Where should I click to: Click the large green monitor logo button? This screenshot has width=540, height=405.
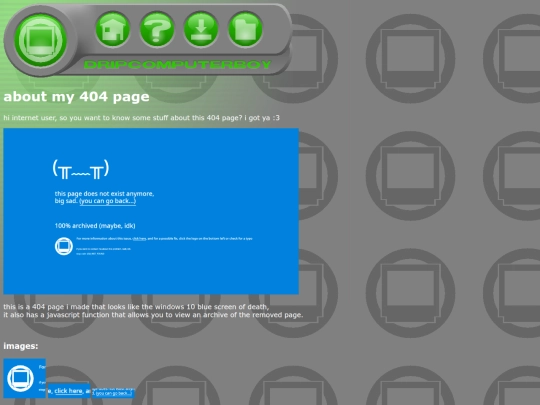tap(40, 40)
